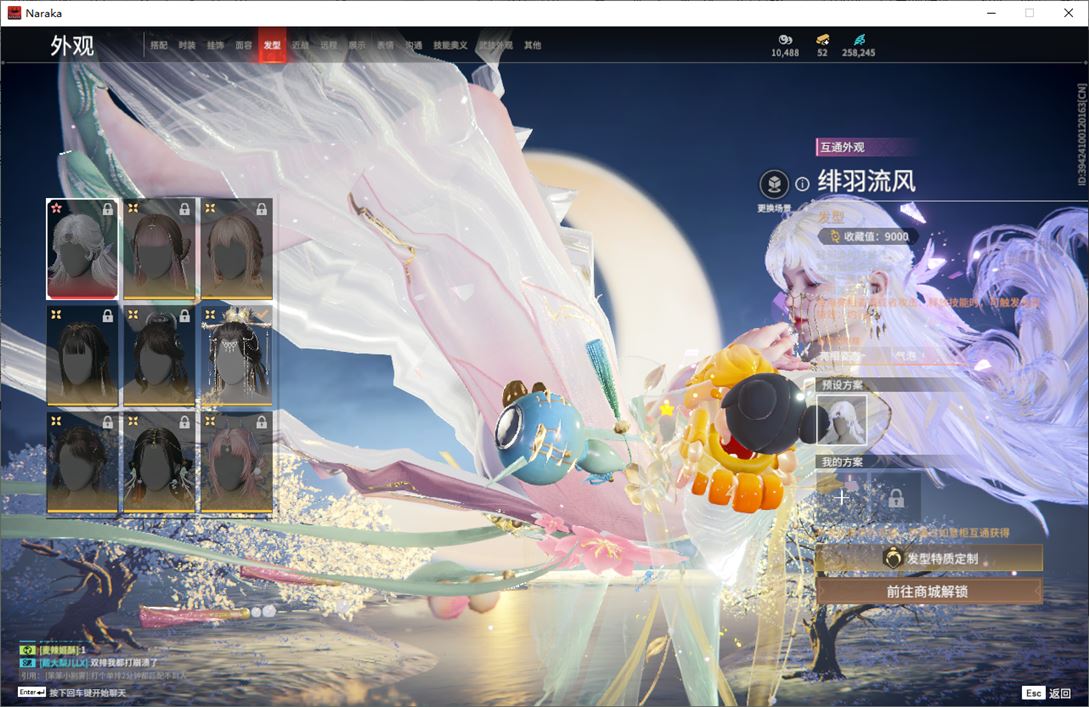Click the checkmark on the gold crown hairstyle card
The image size is (1089, 707).
click(262, 315)
